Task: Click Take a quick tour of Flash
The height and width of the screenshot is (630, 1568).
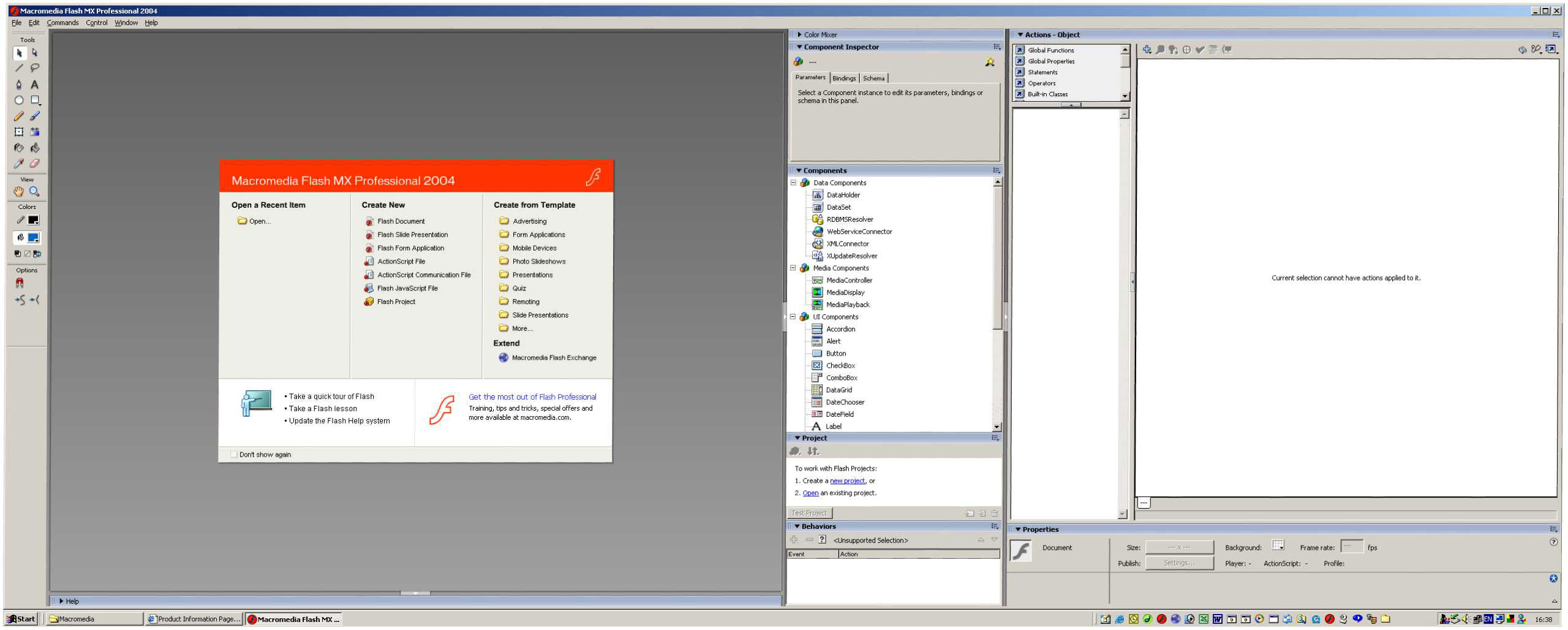Action: click(x=331, y=397)
